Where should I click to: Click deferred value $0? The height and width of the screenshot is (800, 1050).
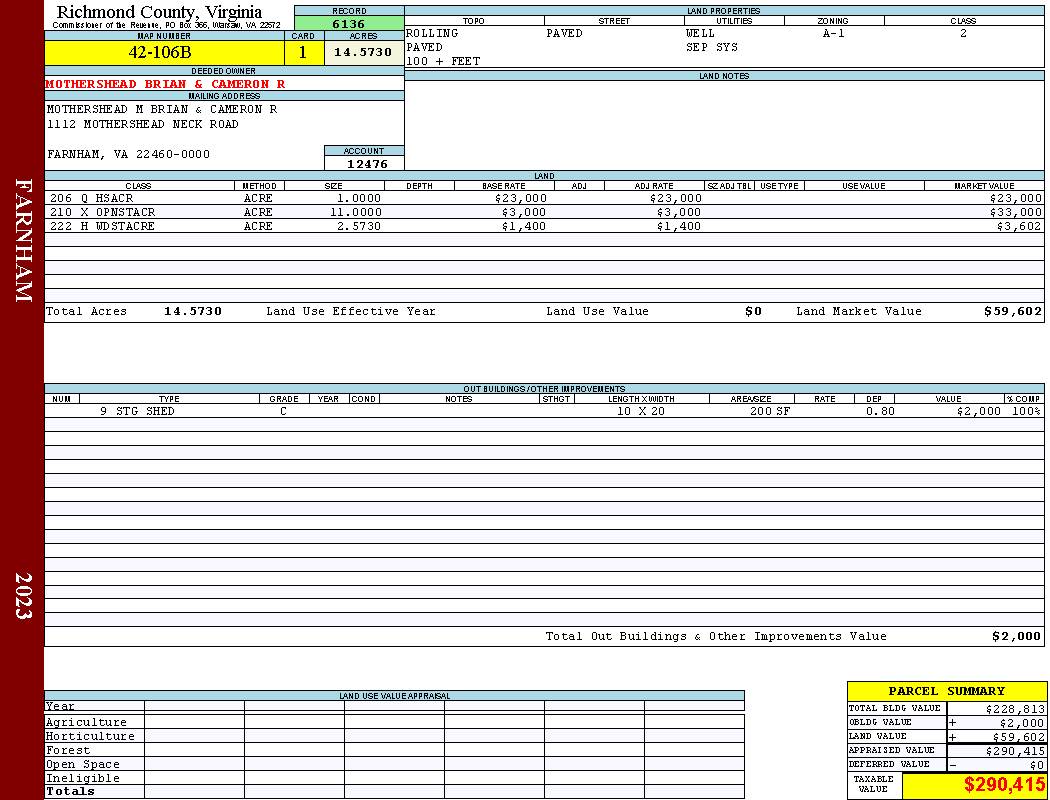click(x=1037, y=765)
